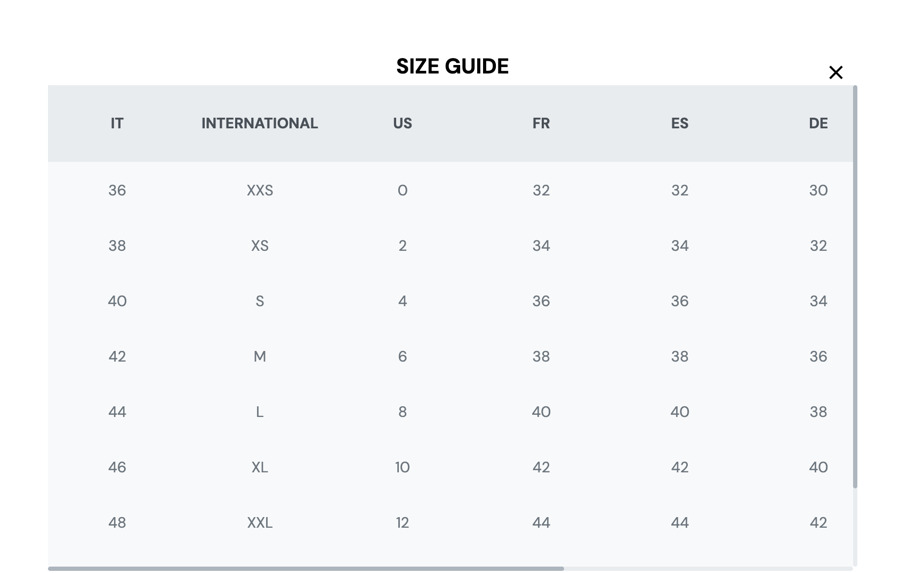Select the DE column header

pos(818,123)
